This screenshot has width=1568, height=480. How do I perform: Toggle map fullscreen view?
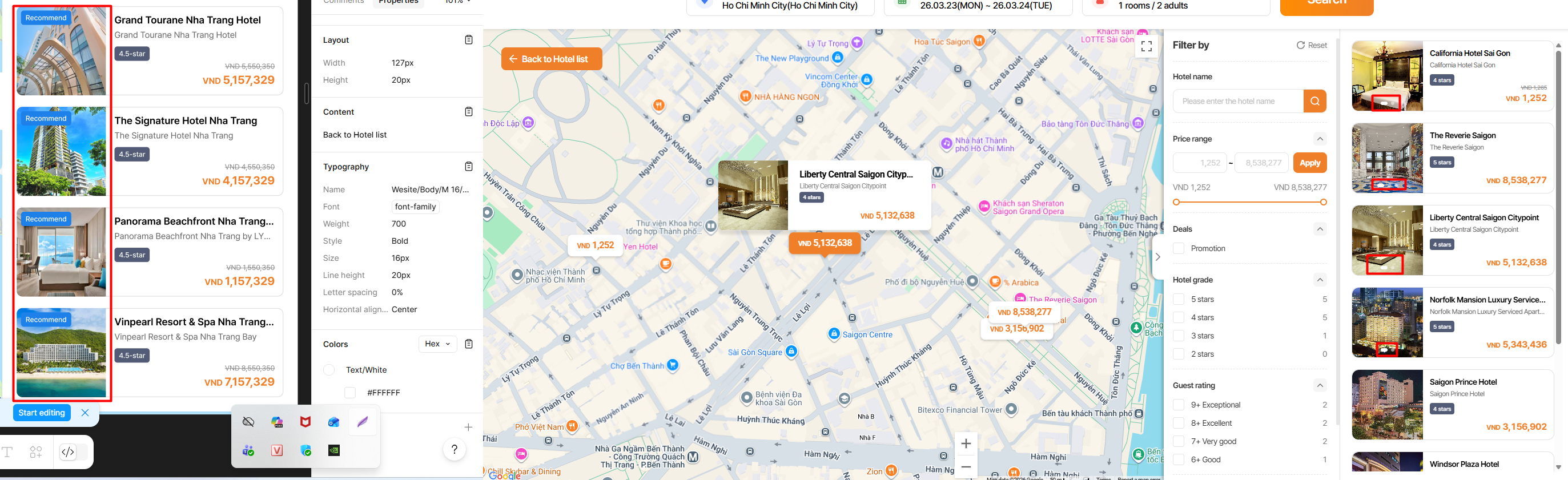point(1146,46)
